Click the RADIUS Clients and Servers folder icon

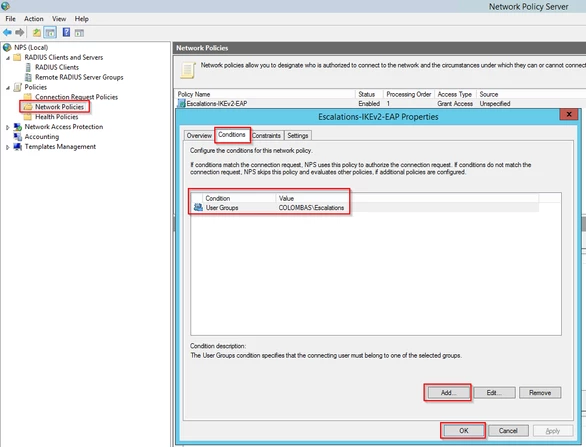tap(17, 57)
